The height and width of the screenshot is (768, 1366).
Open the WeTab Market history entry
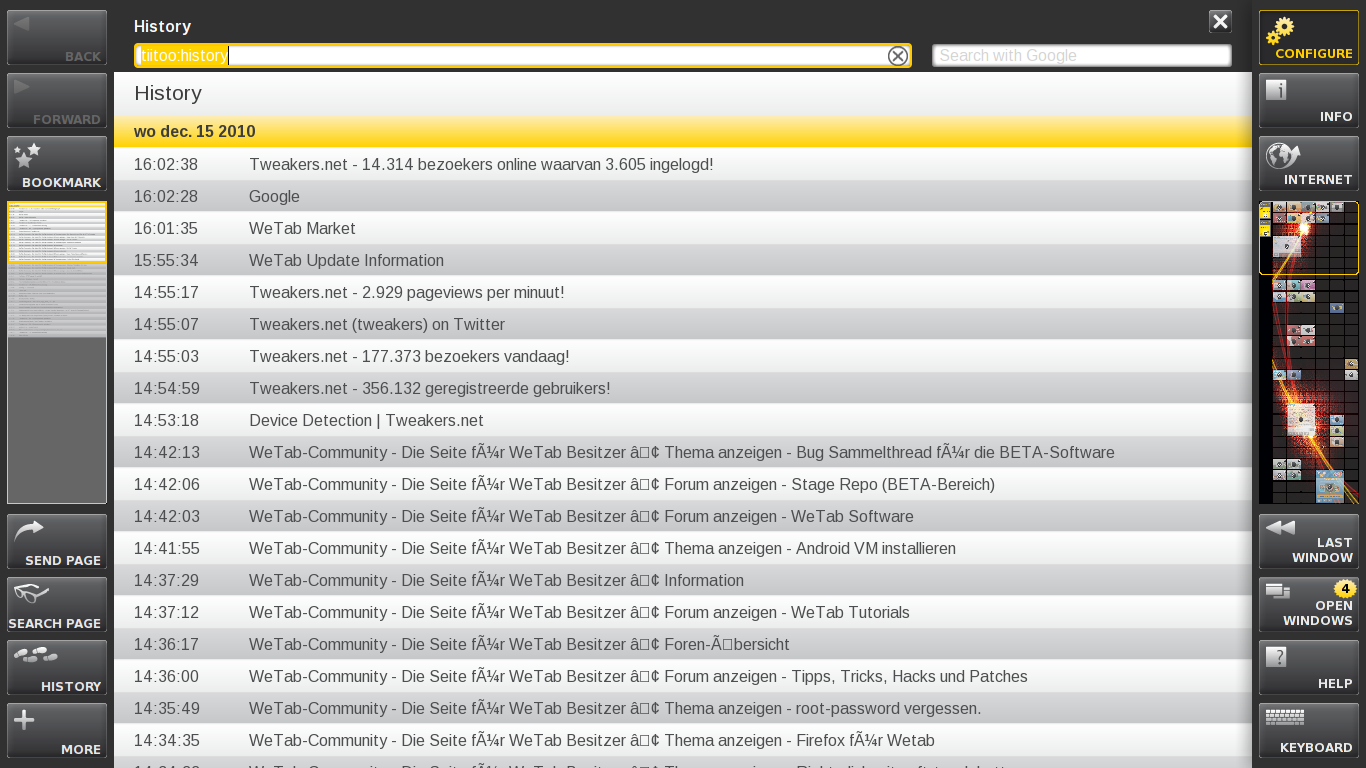tap(683, 229)
